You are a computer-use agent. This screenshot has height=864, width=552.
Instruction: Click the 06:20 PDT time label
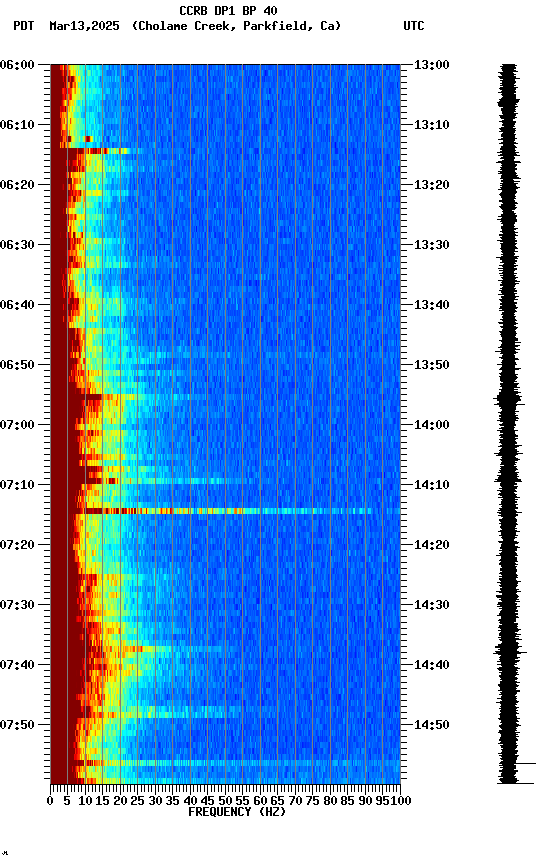pos(17,185)
